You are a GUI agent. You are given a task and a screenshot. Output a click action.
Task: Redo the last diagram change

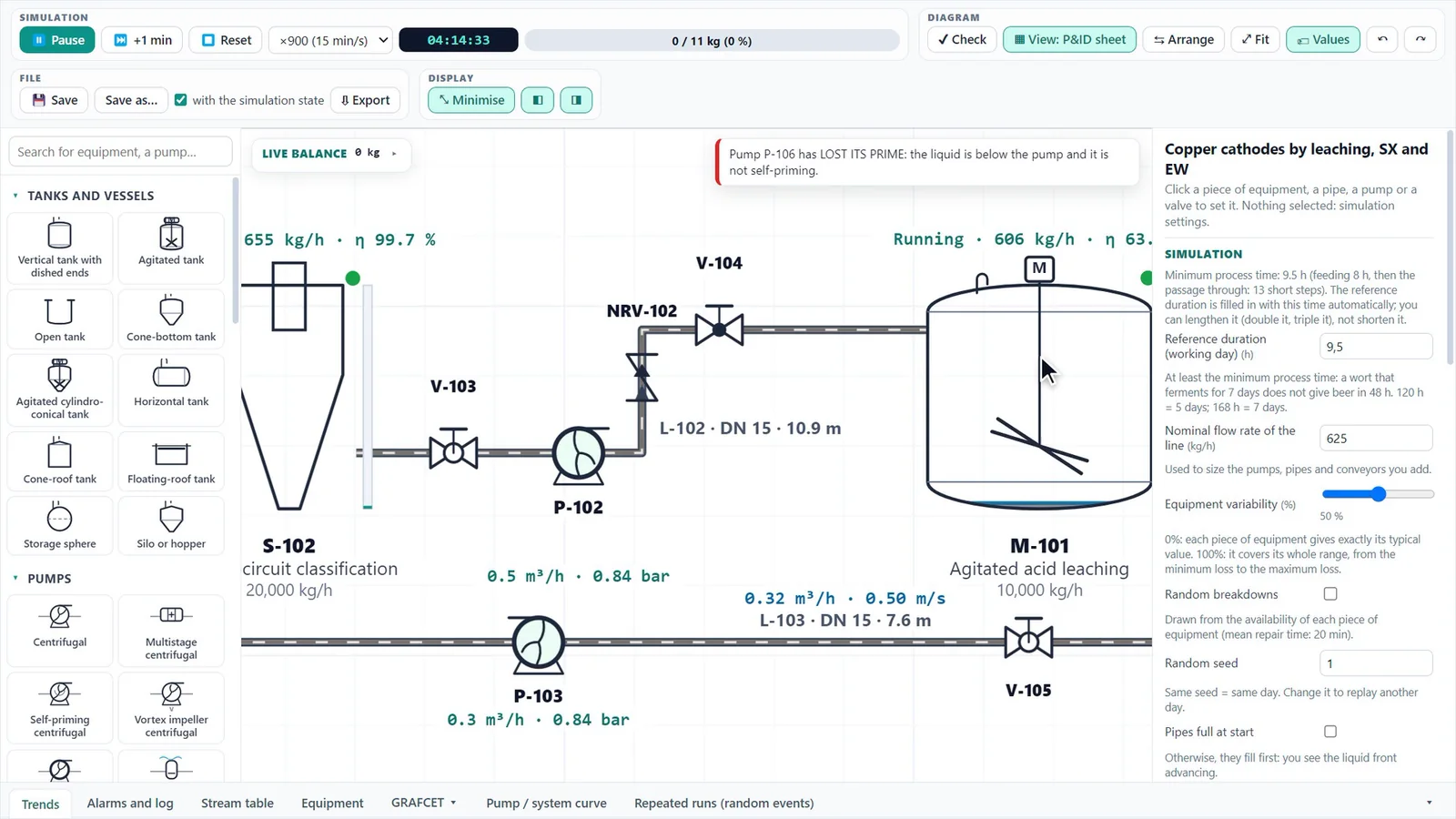coord(1421,39)
